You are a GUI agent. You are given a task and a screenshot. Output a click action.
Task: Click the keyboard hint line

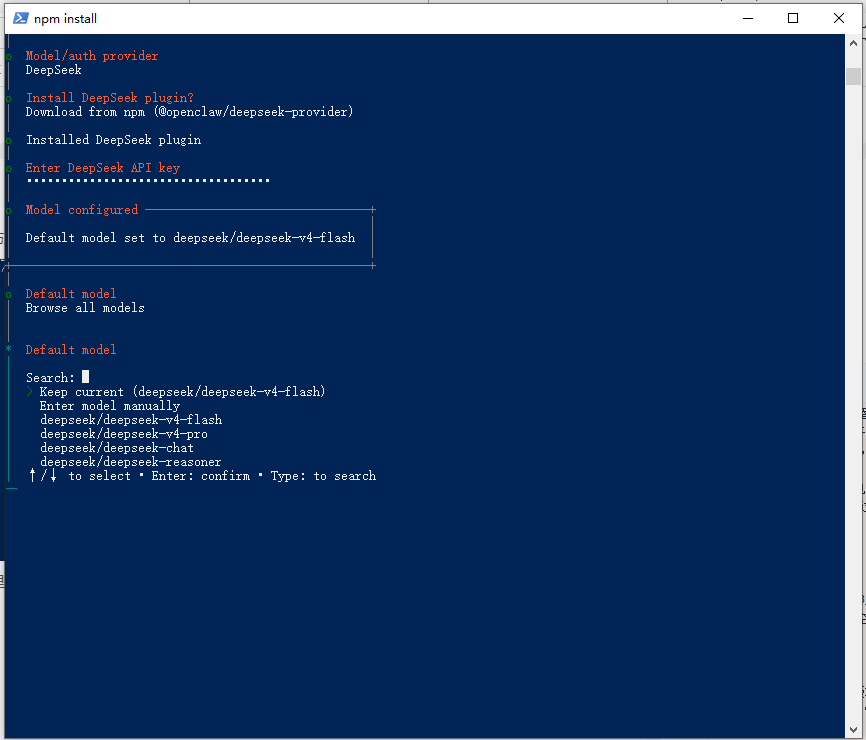pos(202,476)
